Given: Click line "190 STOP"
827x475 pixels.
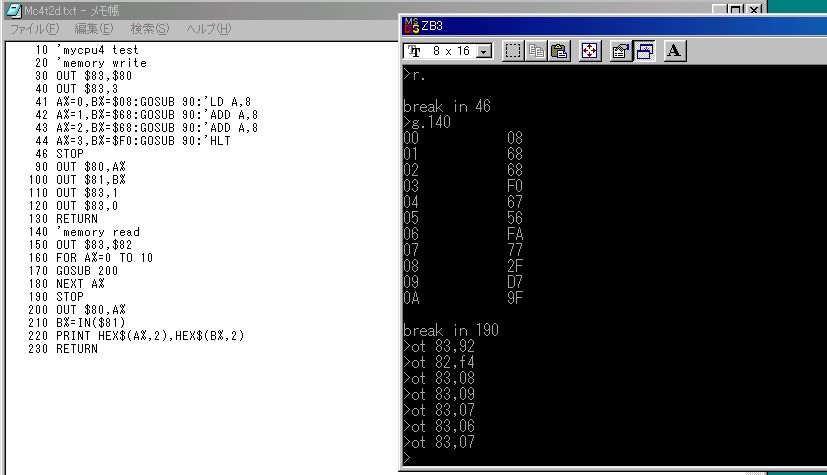Looking at the screenshot, I should point(56,297).
